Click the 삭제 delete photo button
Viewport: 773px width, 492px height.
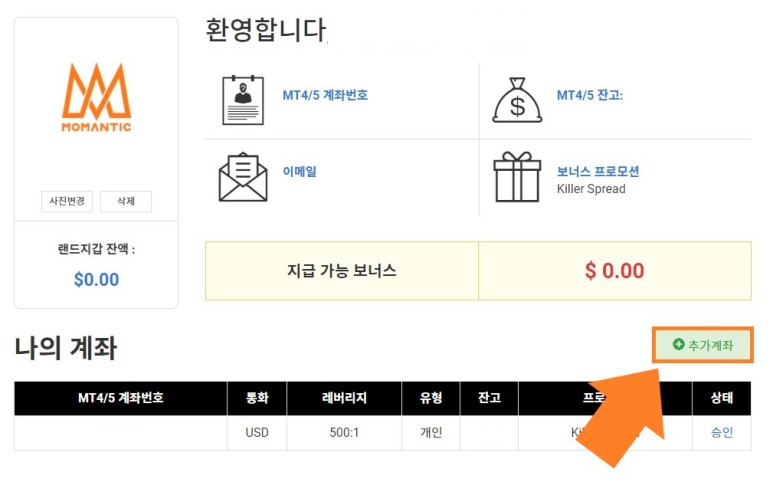[126, 201]
